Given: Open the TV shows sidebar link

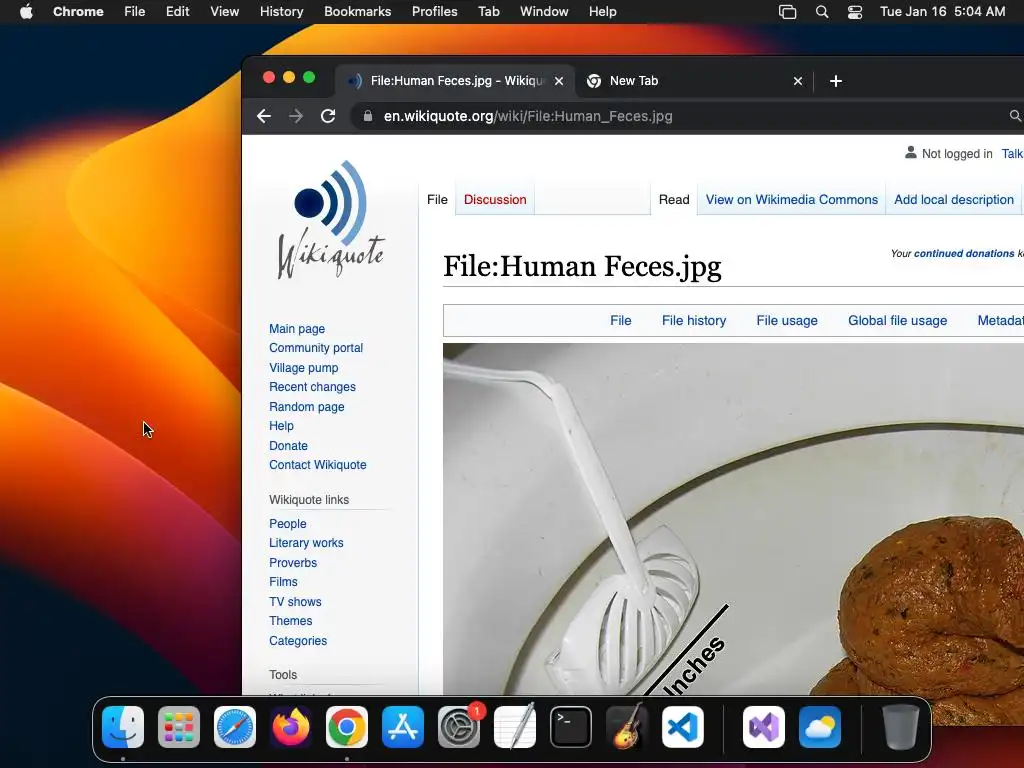Looking at the screenshot, I should (295, 601).
